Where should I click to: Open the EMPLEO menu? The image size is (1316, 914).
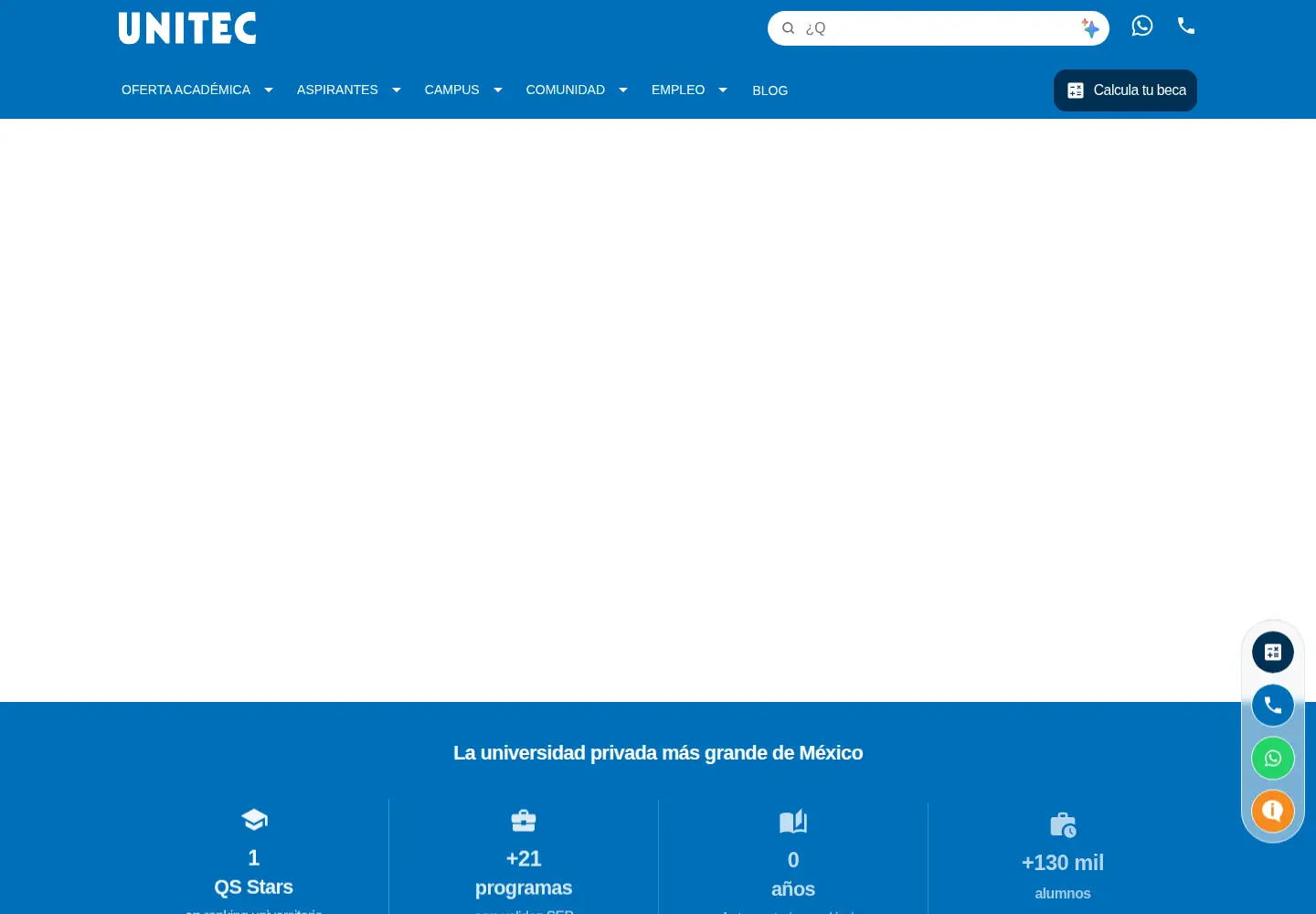(x=678, y=90)
